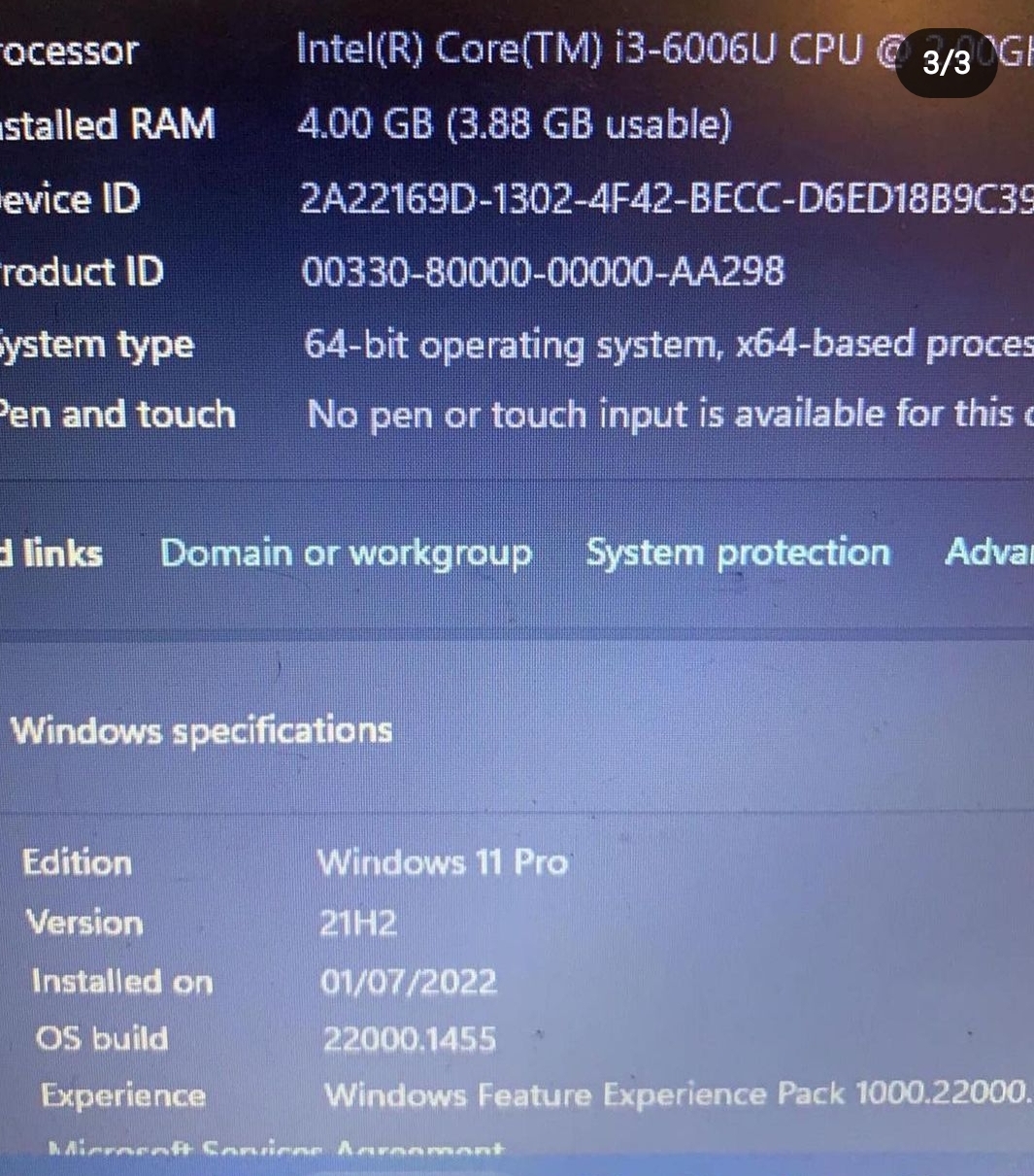Click the No pen or touch input text
This screenshot has height=1176, width=1034.
670,415
